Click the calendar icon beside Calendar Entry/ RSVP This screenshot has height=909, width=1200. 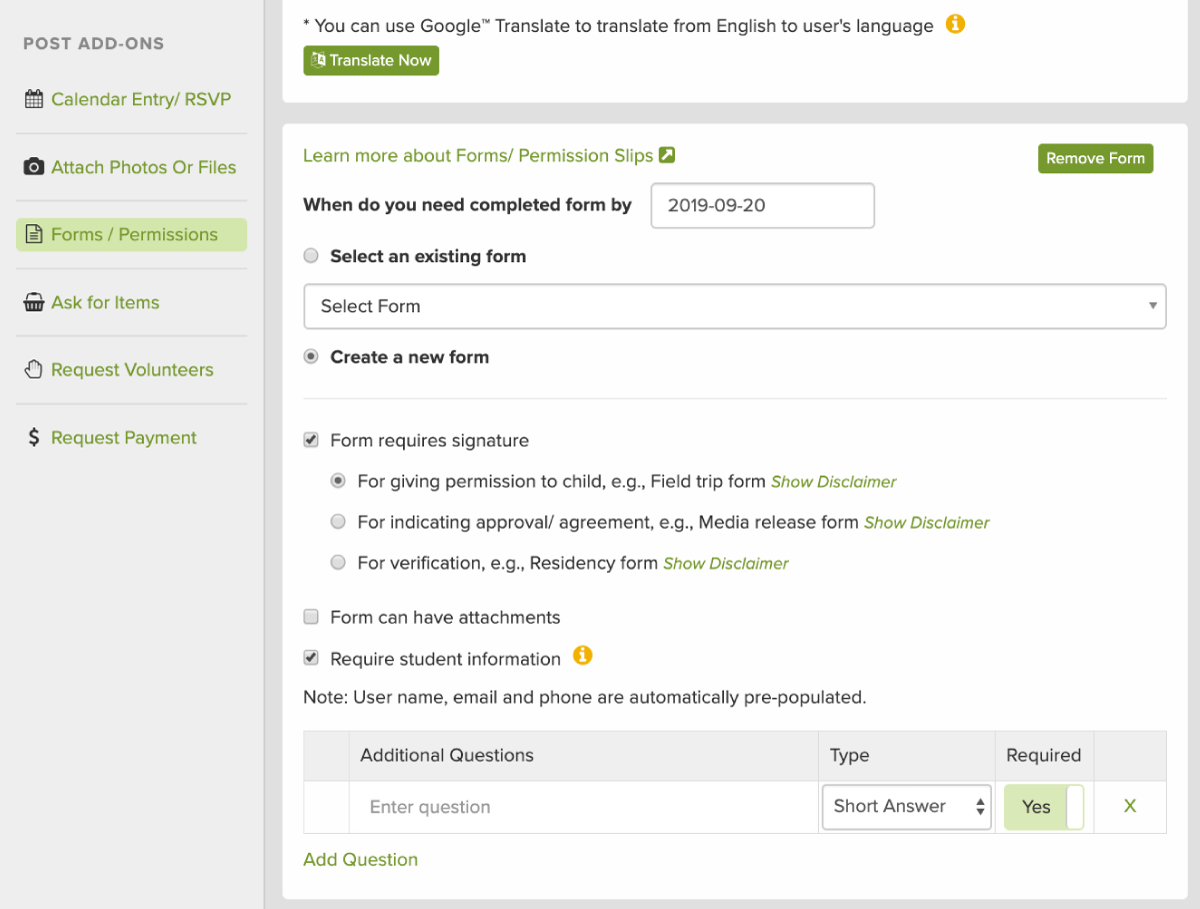pyautogui.click(x=33, y=99)
